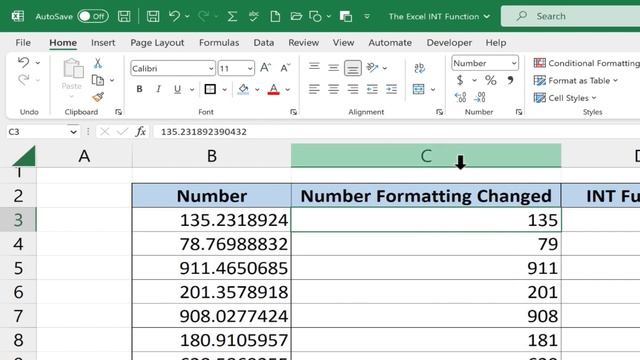Click the Orientation text angle icon
This screenshot has height=360, width=640.
click(x=372, y=67)
